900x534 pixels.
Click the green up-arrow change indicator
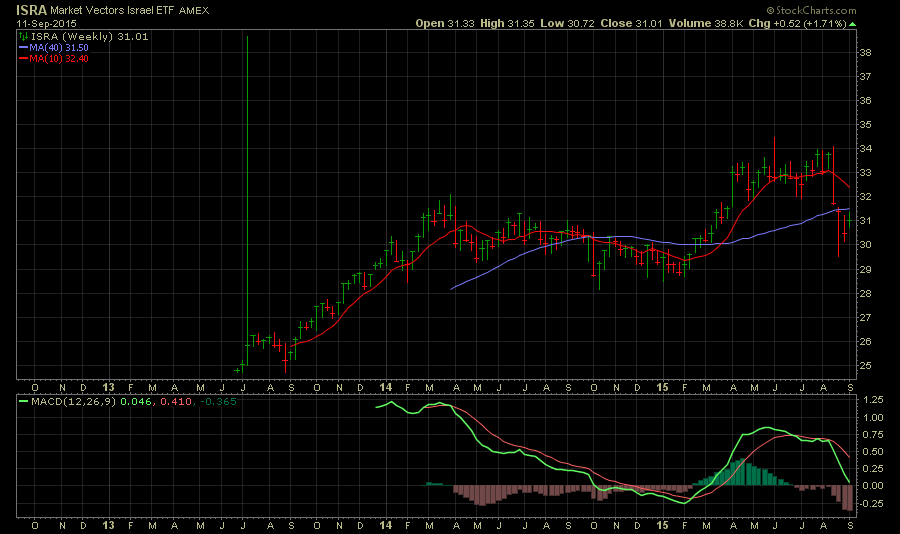[852, 24]
